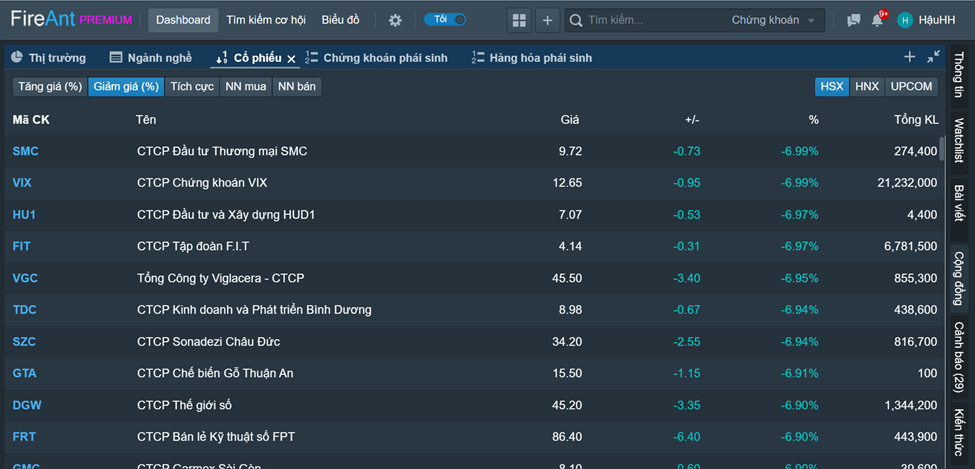Expand the Watchlist side panel
The width and height of the screenshot is (975, 469).
tap(959, 141)
